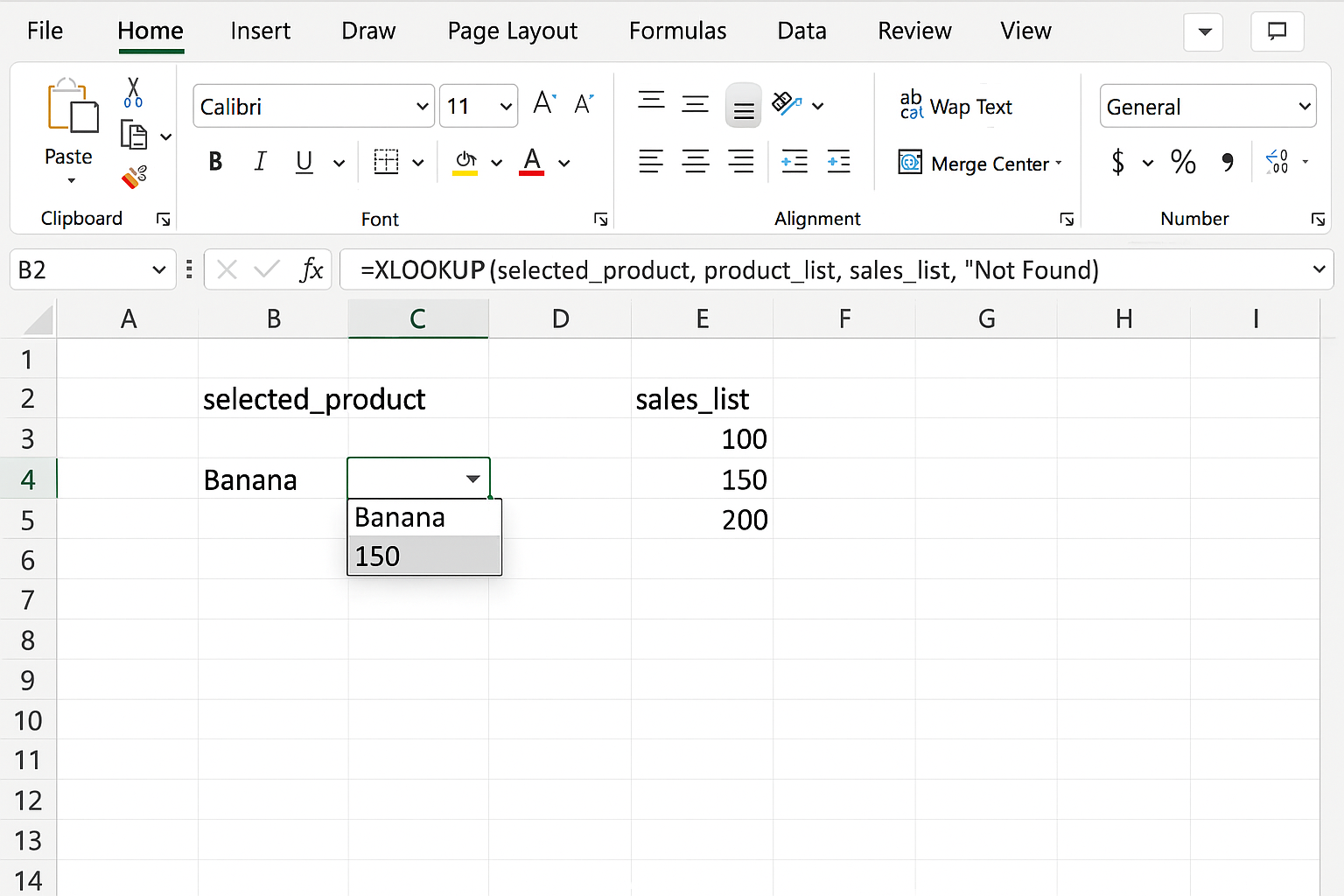Select Banana in the dropdown list
The width and height of the screenshot is (1344, 896).
424,517
